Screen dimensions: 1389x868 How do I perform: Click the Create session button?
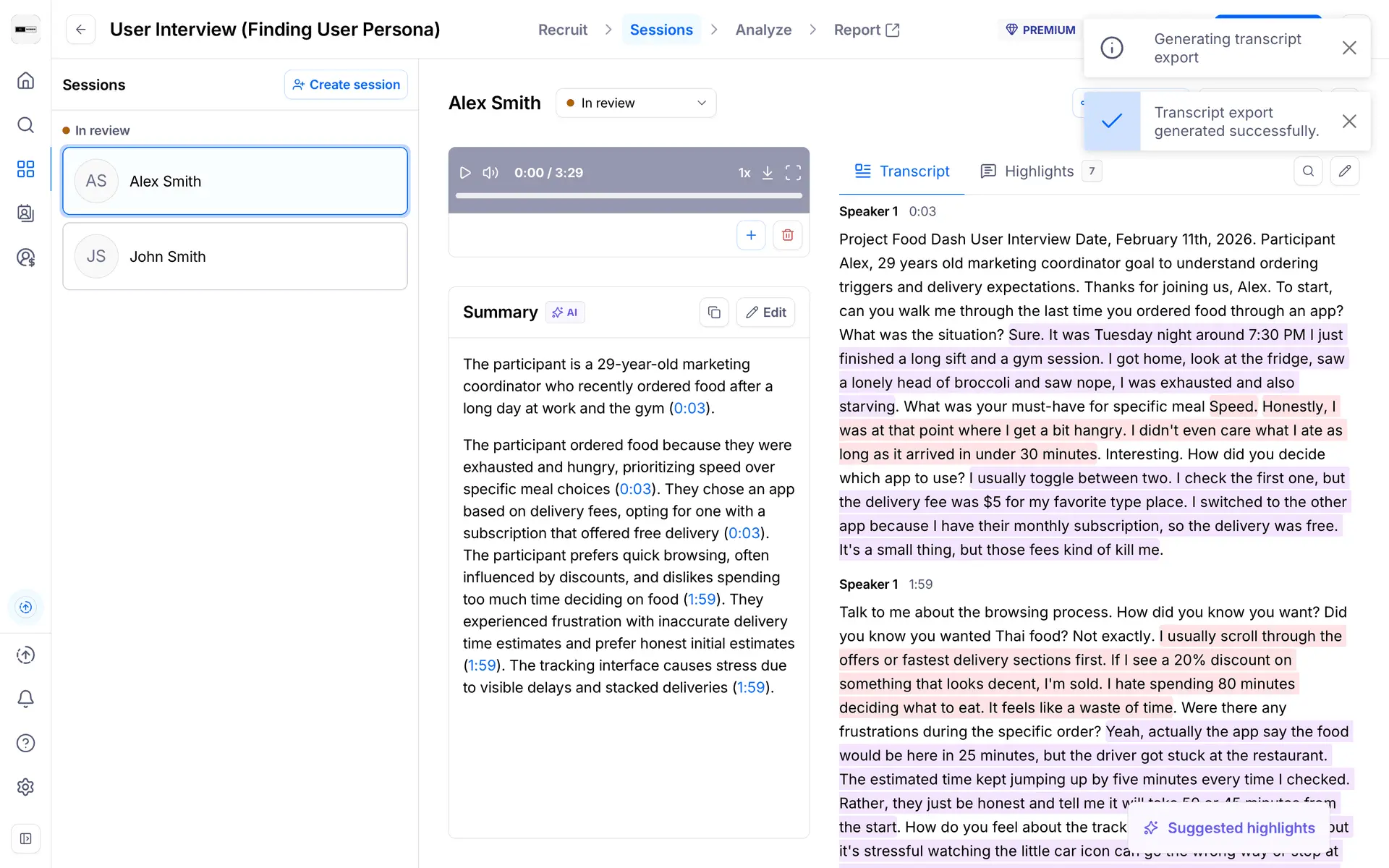(x=346, y=85)
